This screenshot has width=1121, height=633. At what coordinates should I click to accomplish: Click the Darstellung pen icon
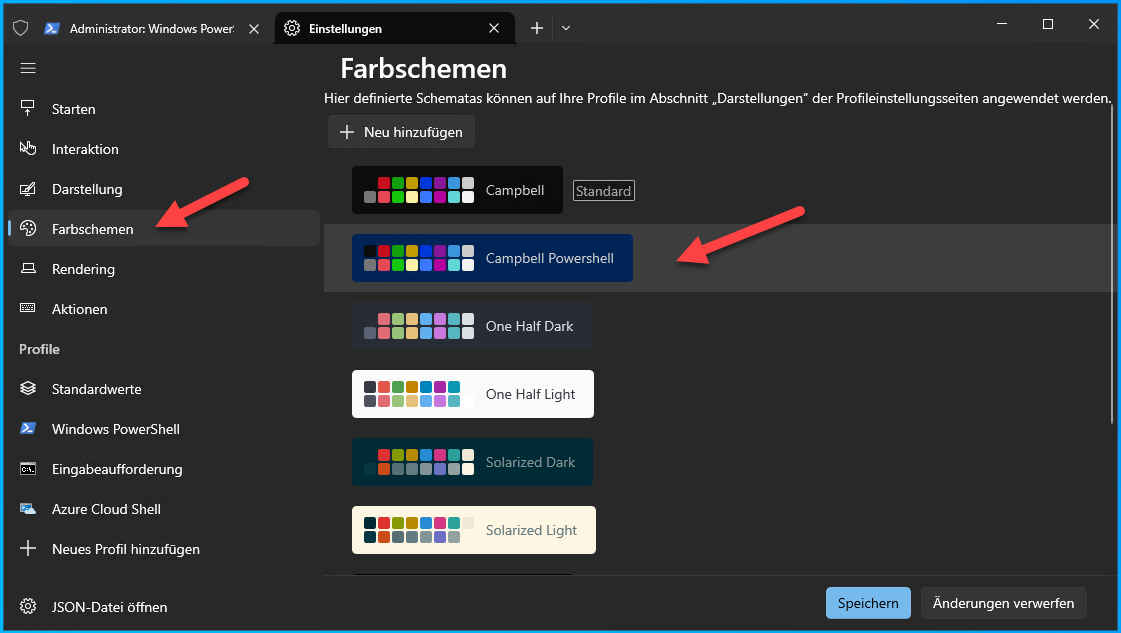(28, 189)
